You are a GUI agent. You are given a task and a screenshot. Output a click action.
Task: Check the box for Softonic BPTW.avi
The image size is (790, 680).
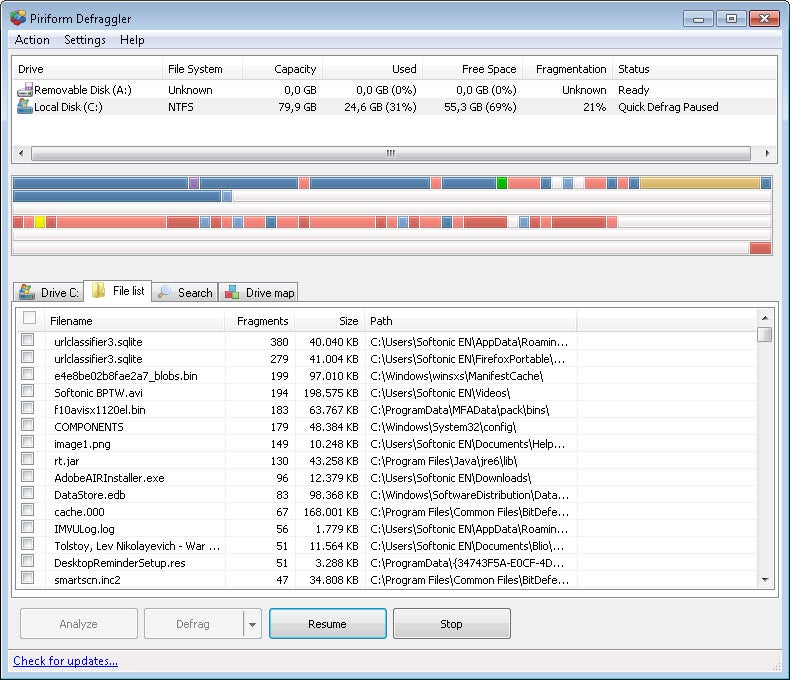pos(28,391)
